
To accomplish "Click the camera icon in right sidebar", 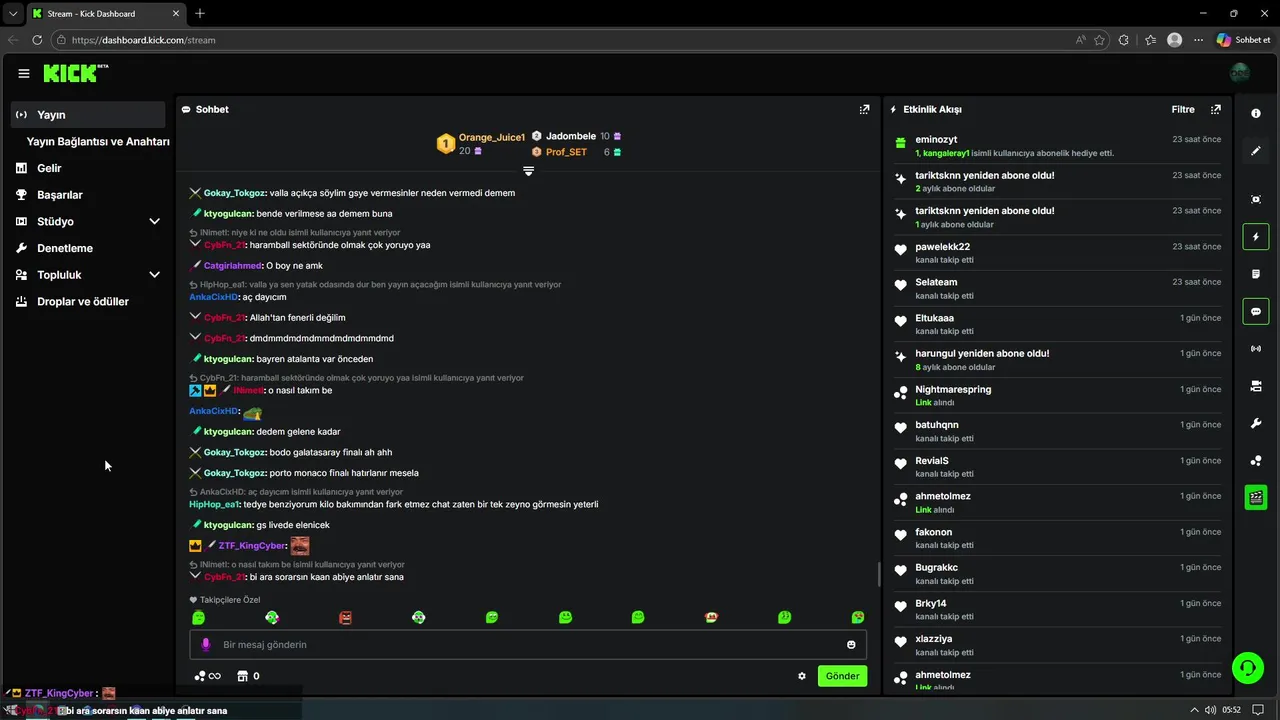I will tap(1256, 386).
